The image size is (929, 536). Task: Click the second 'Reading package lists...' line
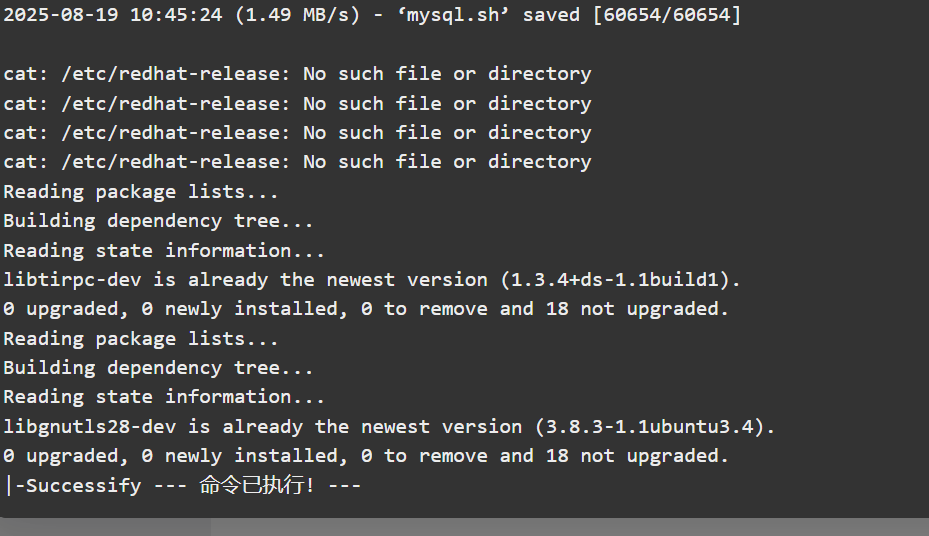140,339
